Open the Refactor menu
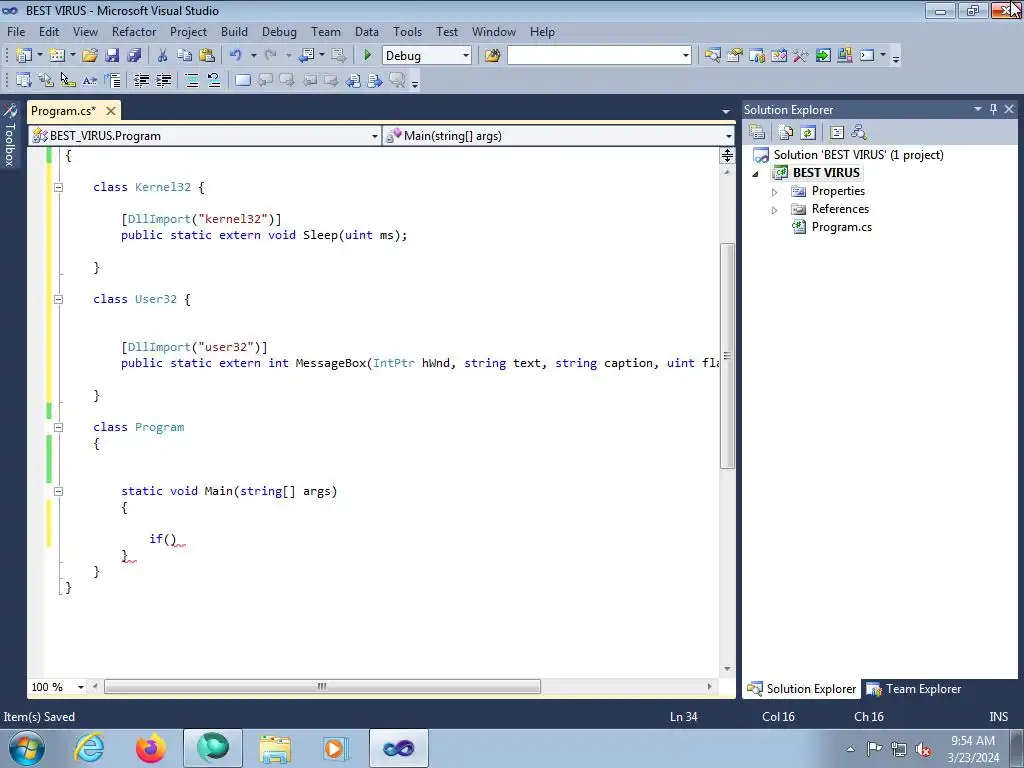This screenshot has height=768, width=1024. click(134, 31)
